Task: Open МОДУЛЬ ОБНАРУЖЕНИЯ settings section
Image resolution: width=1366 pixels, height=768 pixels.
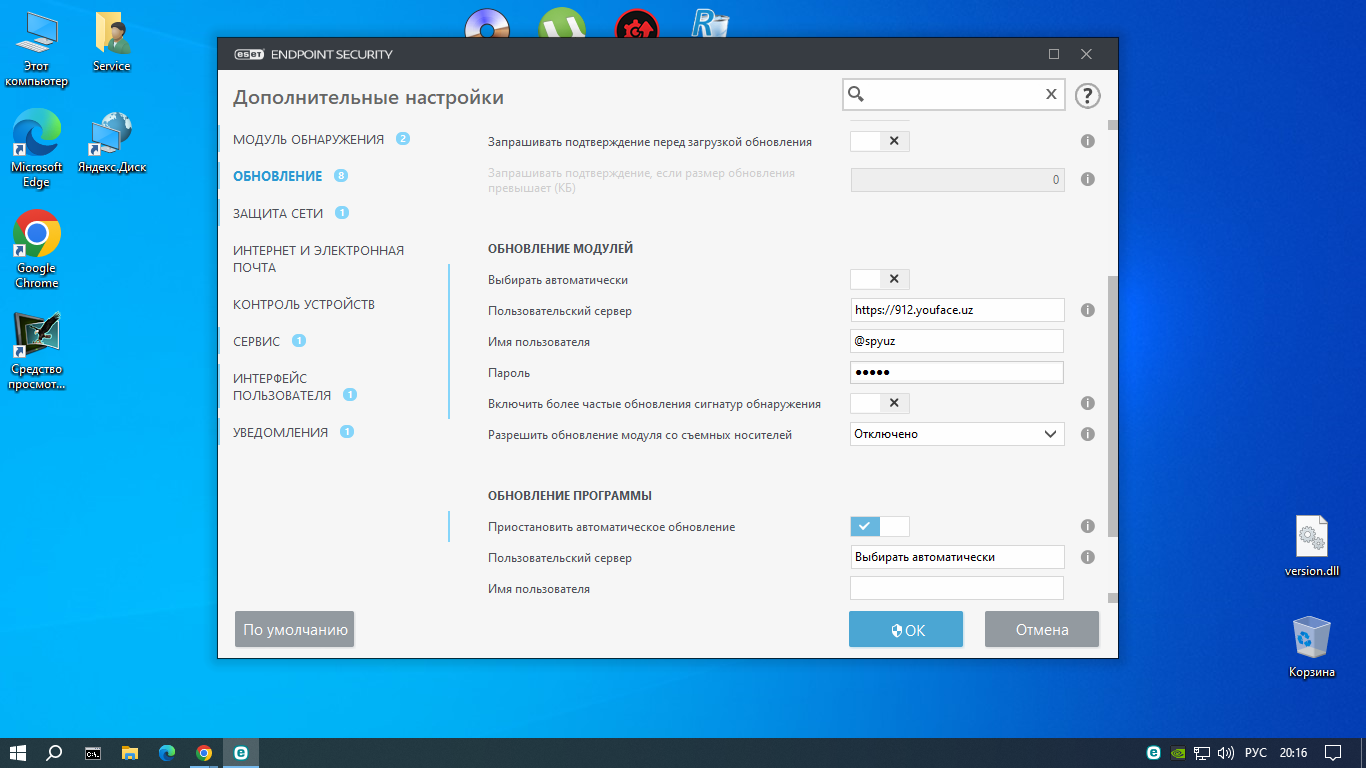Action: tap(308, 139)
